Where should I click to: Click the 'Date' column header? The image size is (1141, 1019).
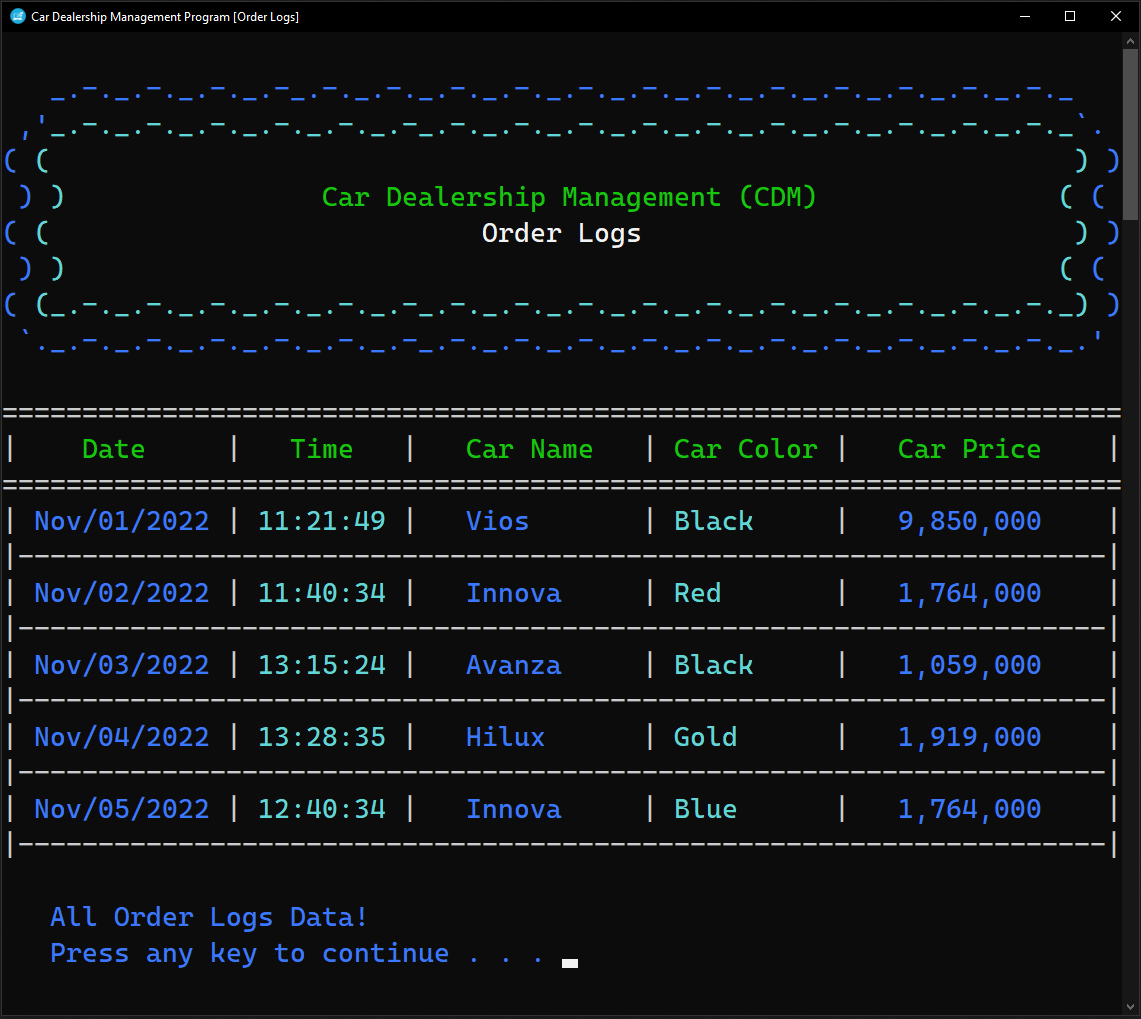[114, 449]
